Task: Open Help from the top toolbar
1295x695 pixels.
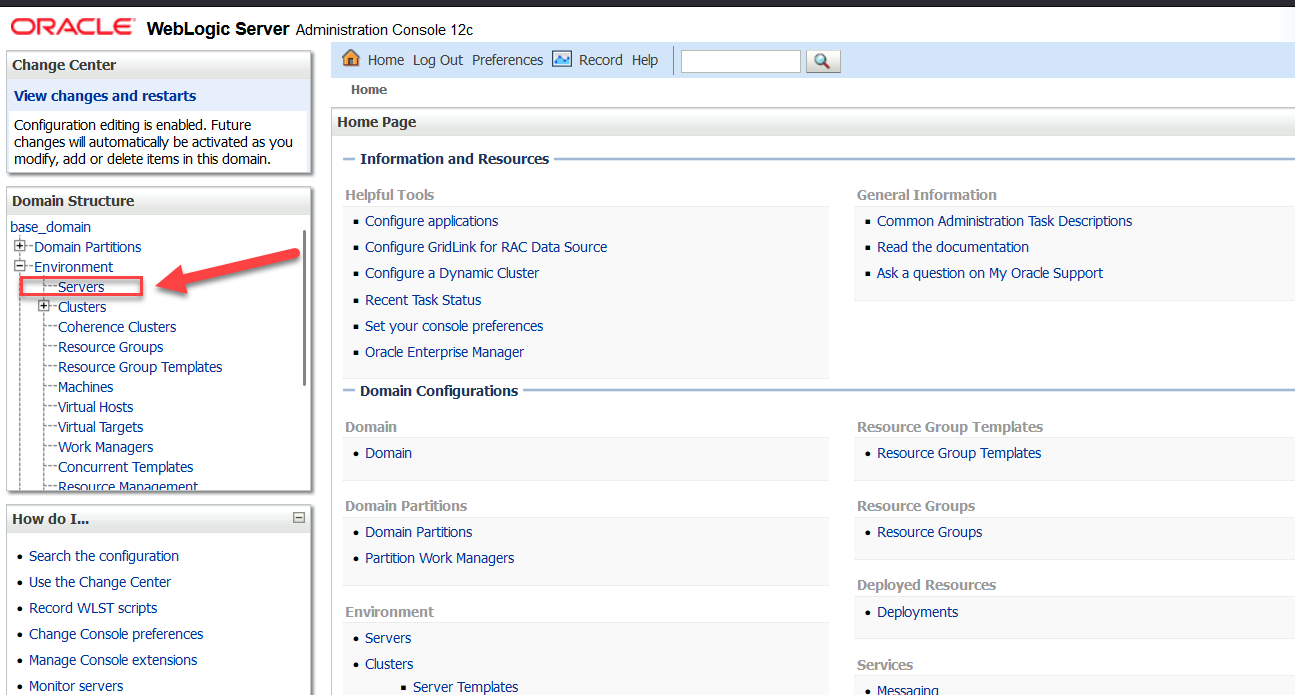Action: coord(645,60)
